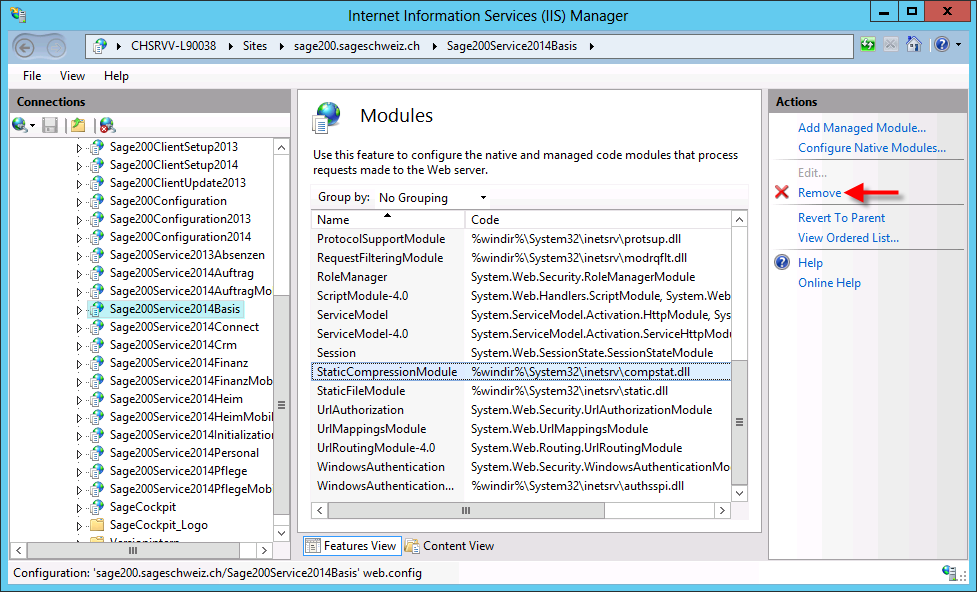Click the modules list horizontal scrollbar thumb
Viewport: 977px width, 592px height.
(466, 510)
